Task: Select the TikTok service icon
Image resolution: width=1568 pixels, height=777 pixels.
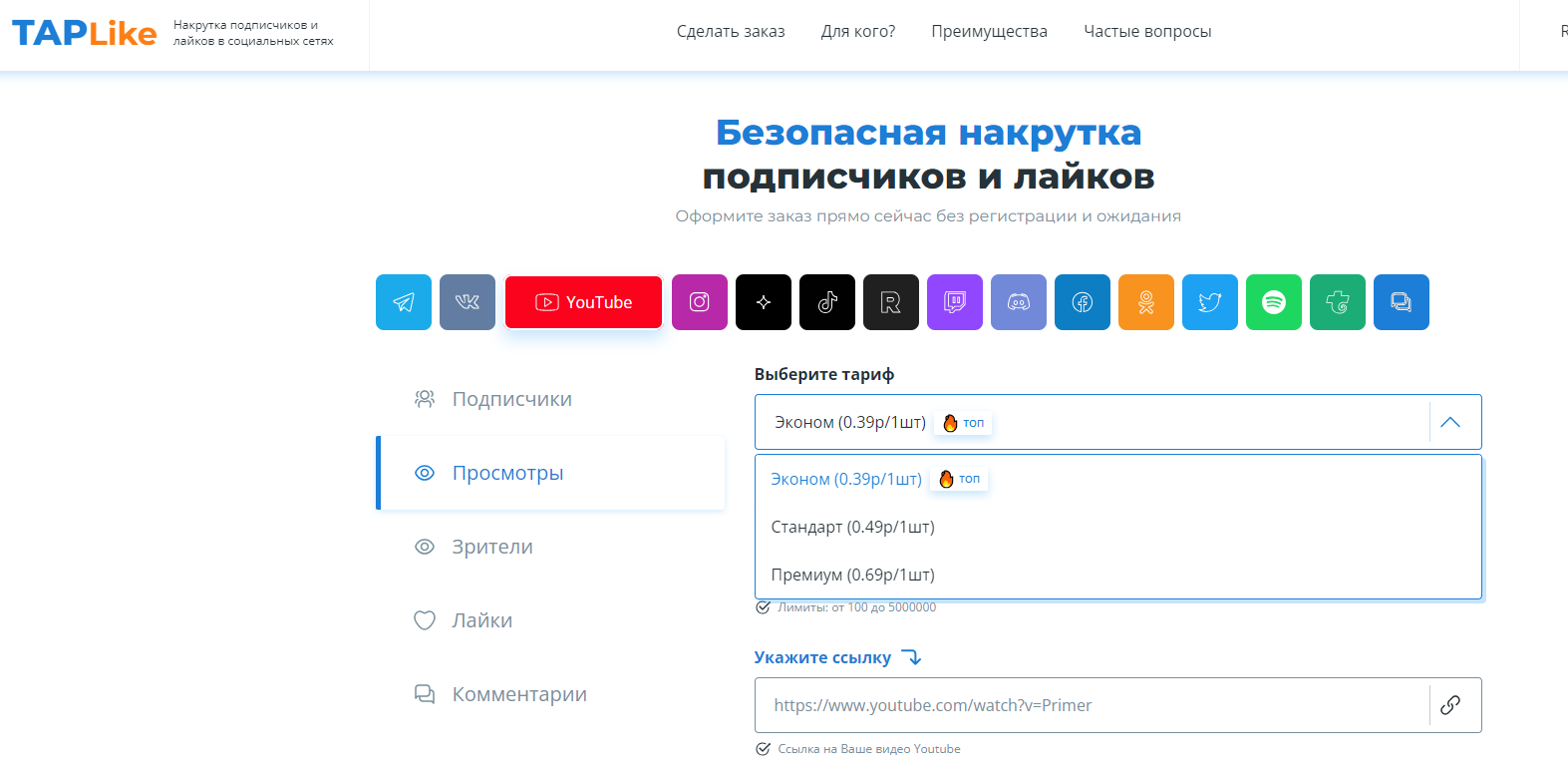Action: click(827, 302)
